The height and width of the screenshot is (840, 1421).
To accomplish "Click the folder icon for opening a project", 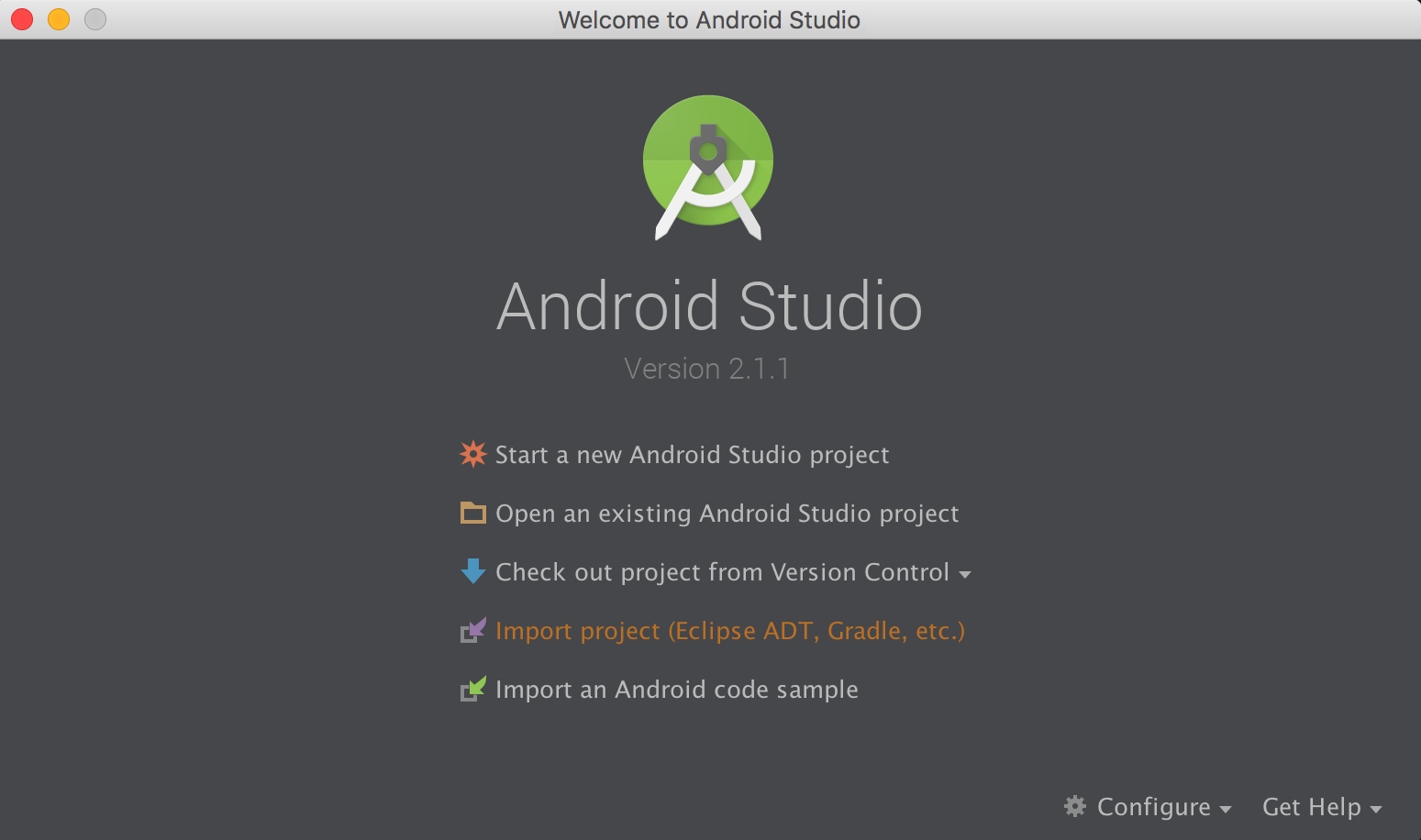I will point(472,513).
